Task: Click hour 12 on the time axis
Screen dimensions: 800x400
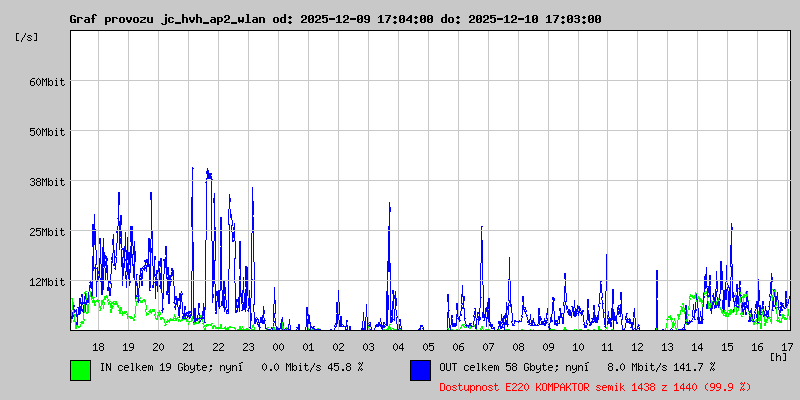Action: [637, 347]
